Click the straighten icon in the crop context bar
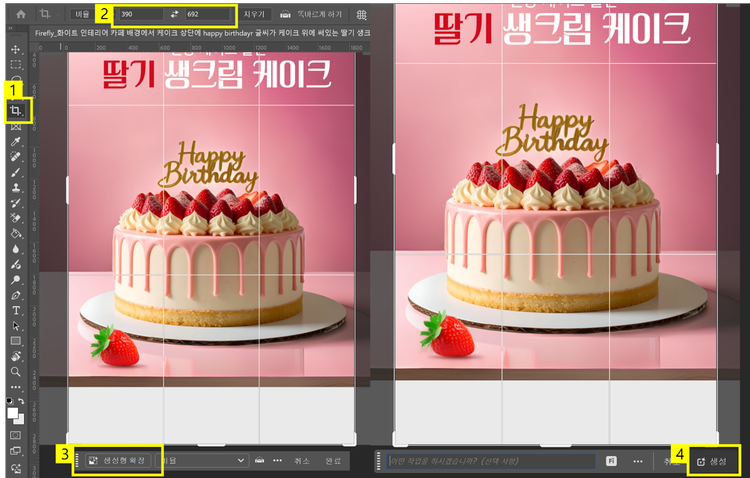The width and height of the screenshot is (750, 478). pyautogui.click(x=259, y=460)
